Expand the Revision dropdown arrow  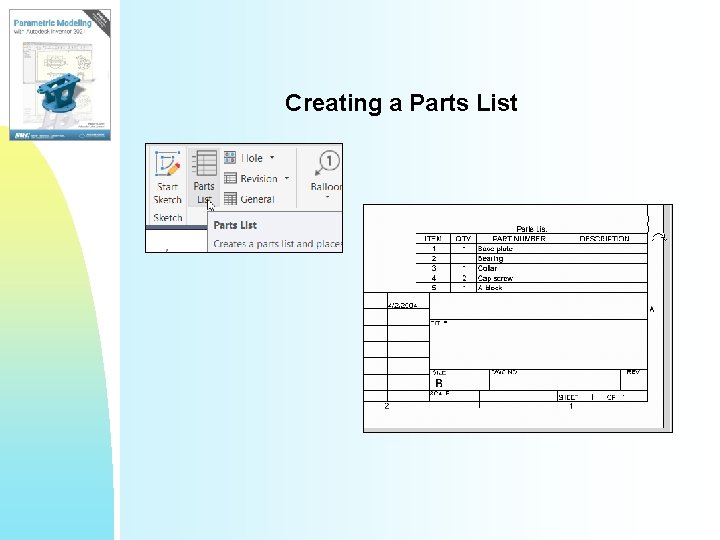(x=287, y=178)
